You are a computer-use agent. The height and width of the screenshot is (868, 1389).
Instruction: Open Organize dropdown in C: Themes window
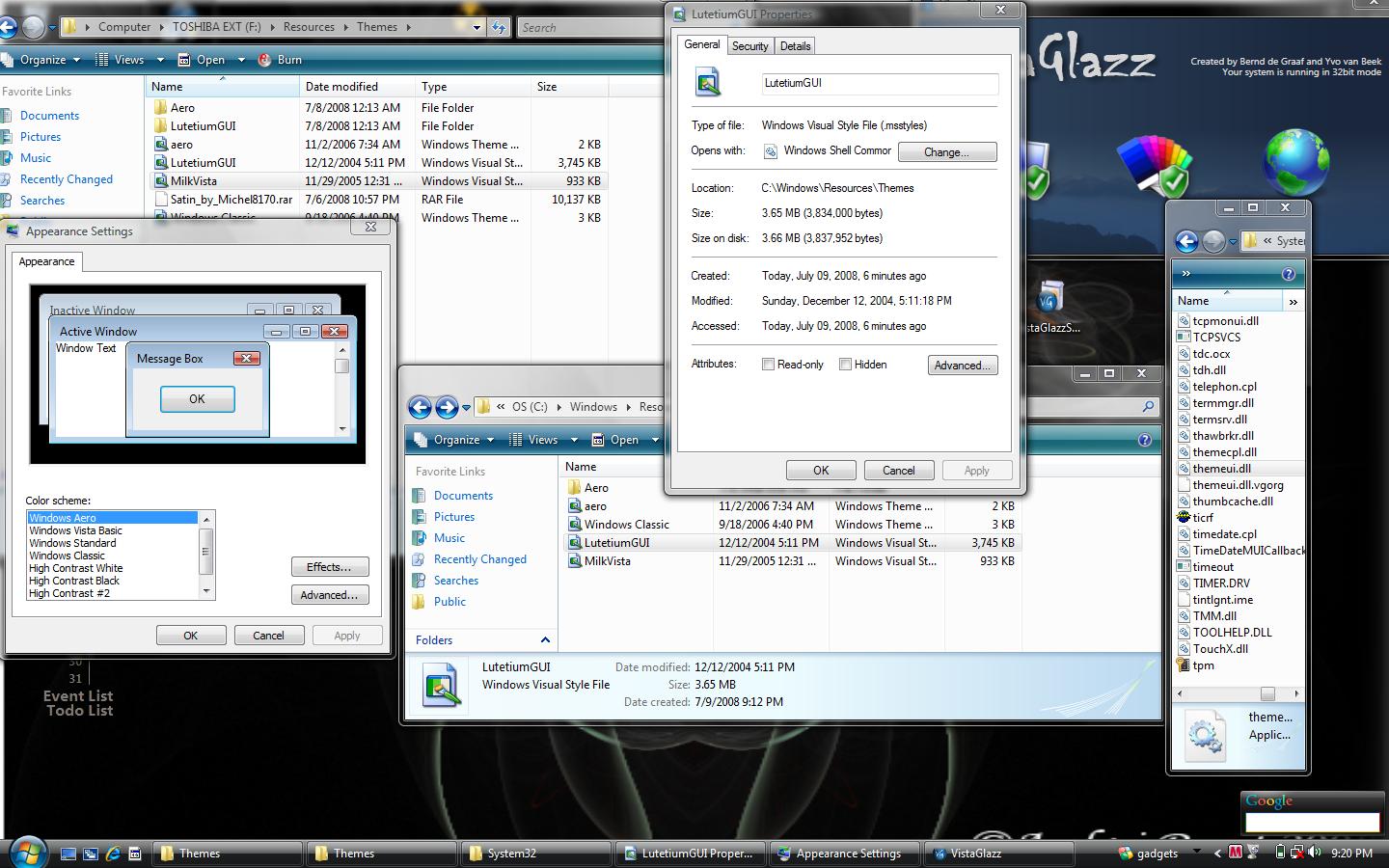pos(454,440)
